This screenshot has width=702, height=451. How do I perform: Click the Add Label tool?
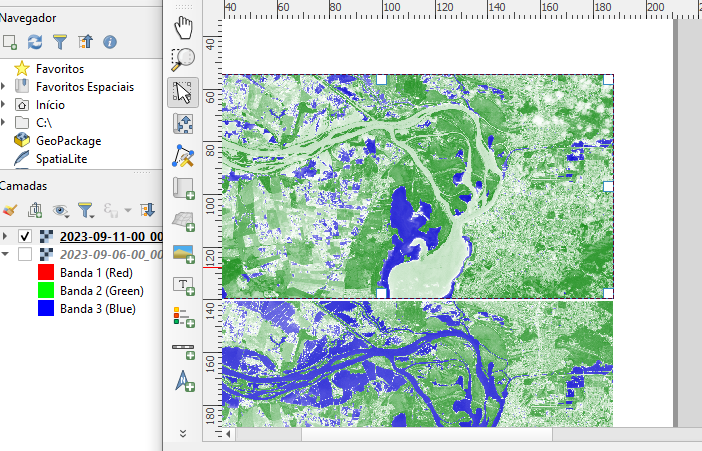[x=183, y=285]
